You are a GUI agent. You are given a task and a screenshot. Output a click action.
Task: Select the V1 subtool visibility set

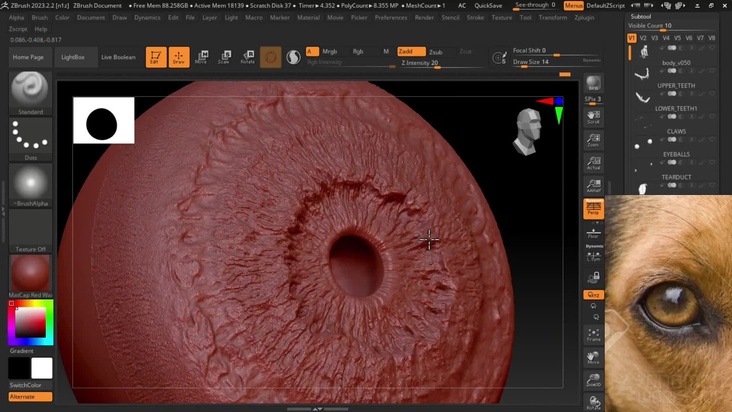pos(632,38)
